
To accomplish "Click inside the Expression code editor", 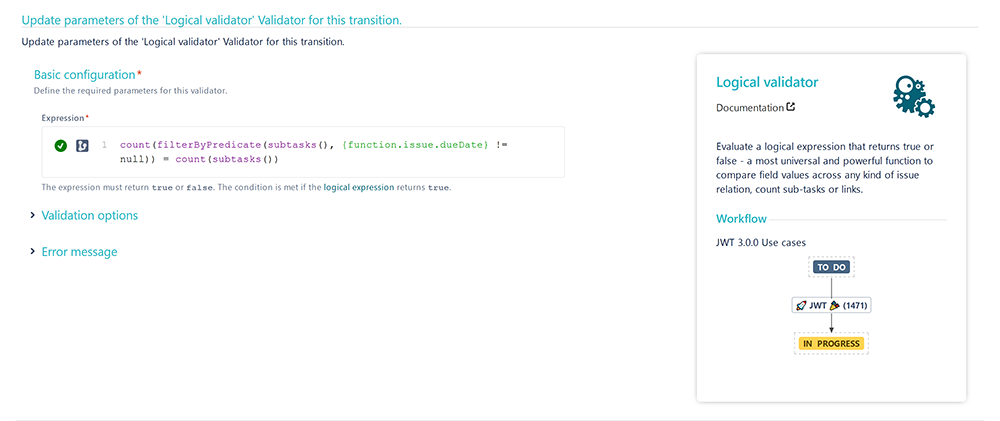I will click(303, 152).
